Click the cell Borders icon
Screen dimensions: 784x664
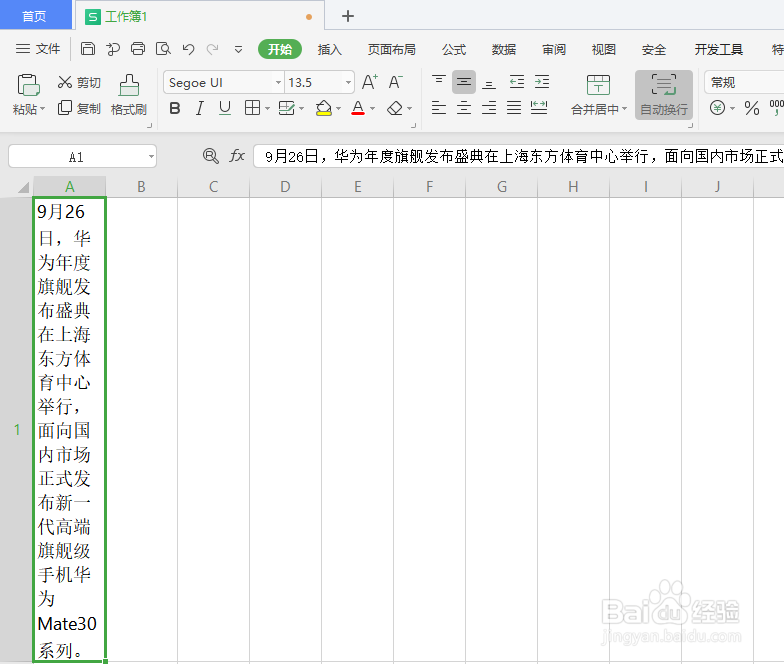pyautogui.click(x=252, y=108)
